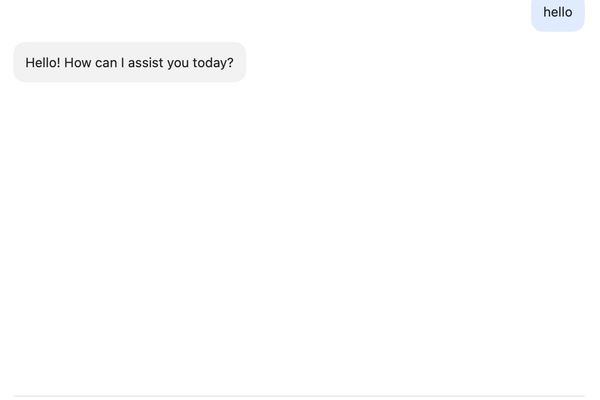This screenshot has height=400, width=600.
Task: Click the left padding of the gray bubble
Action: pos(19,63)
